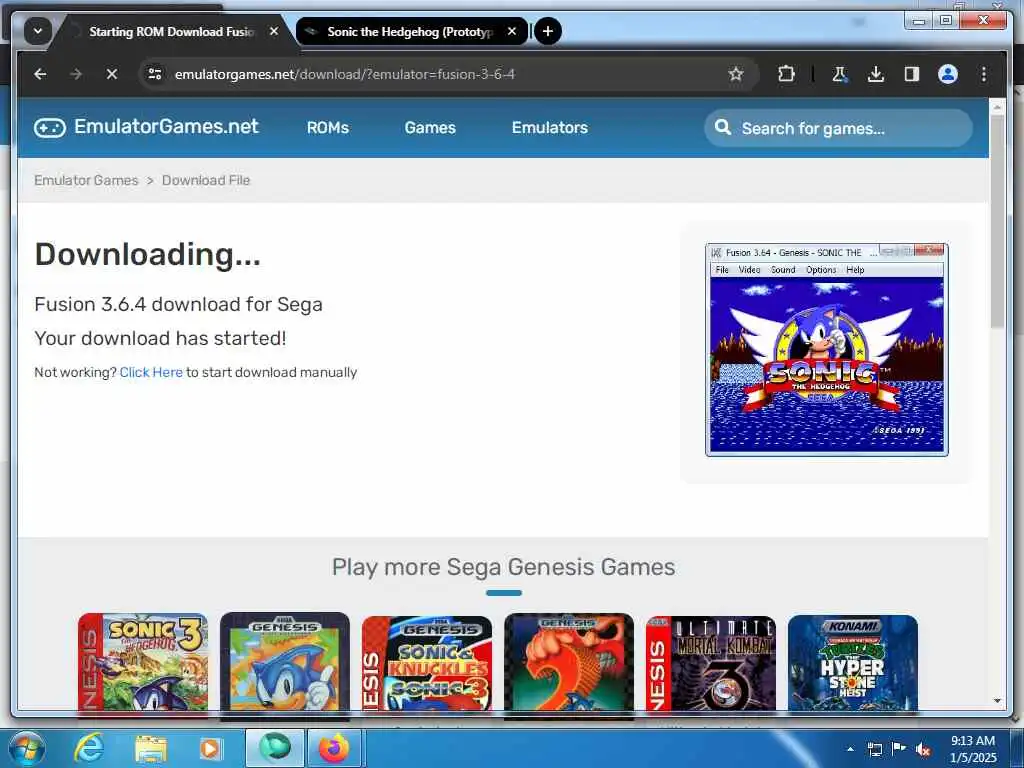Close the Sonic the Hedgehog tab
The height and width of the screenshot is (768, 1024).
coord(512,31)
